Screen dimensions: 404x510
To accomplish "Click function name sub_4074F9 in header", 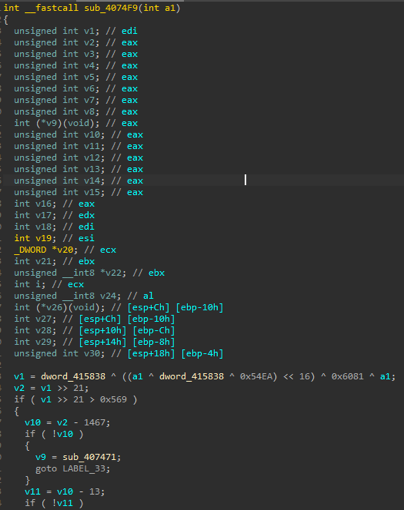I will 111,8.
